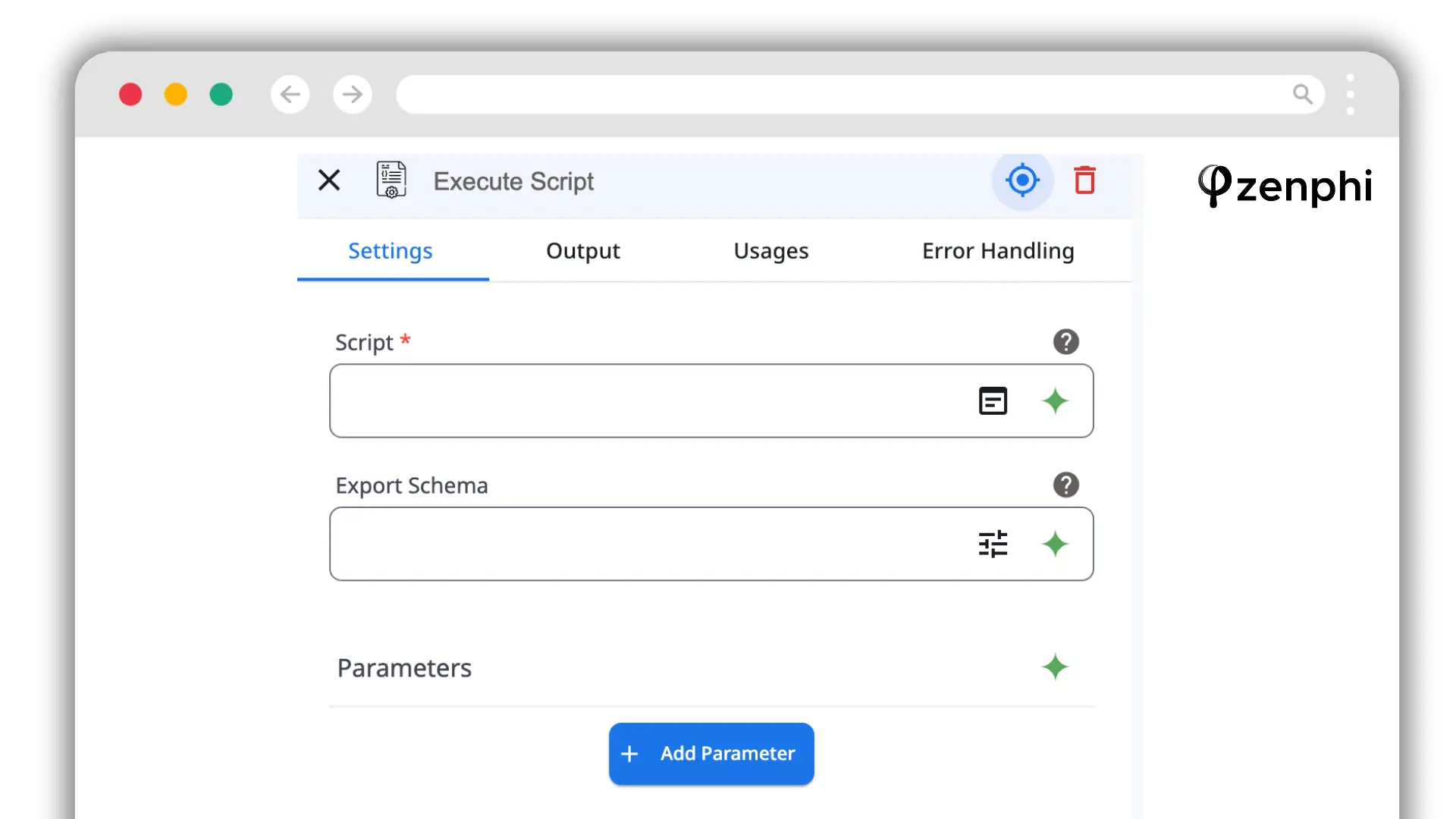The image size is (1456, 819).
Task: Open the Error Handling tab
Action: pos(998,251)
